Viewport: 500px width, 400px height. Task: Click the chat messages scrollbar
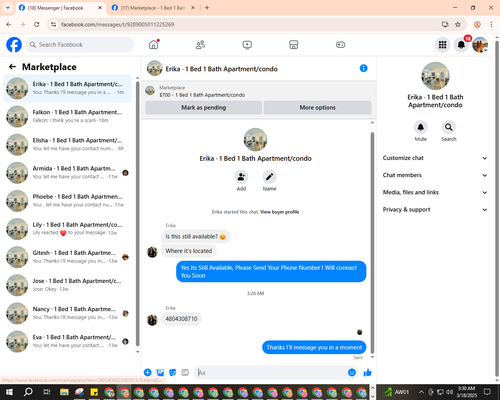click(x=372, y=242)
